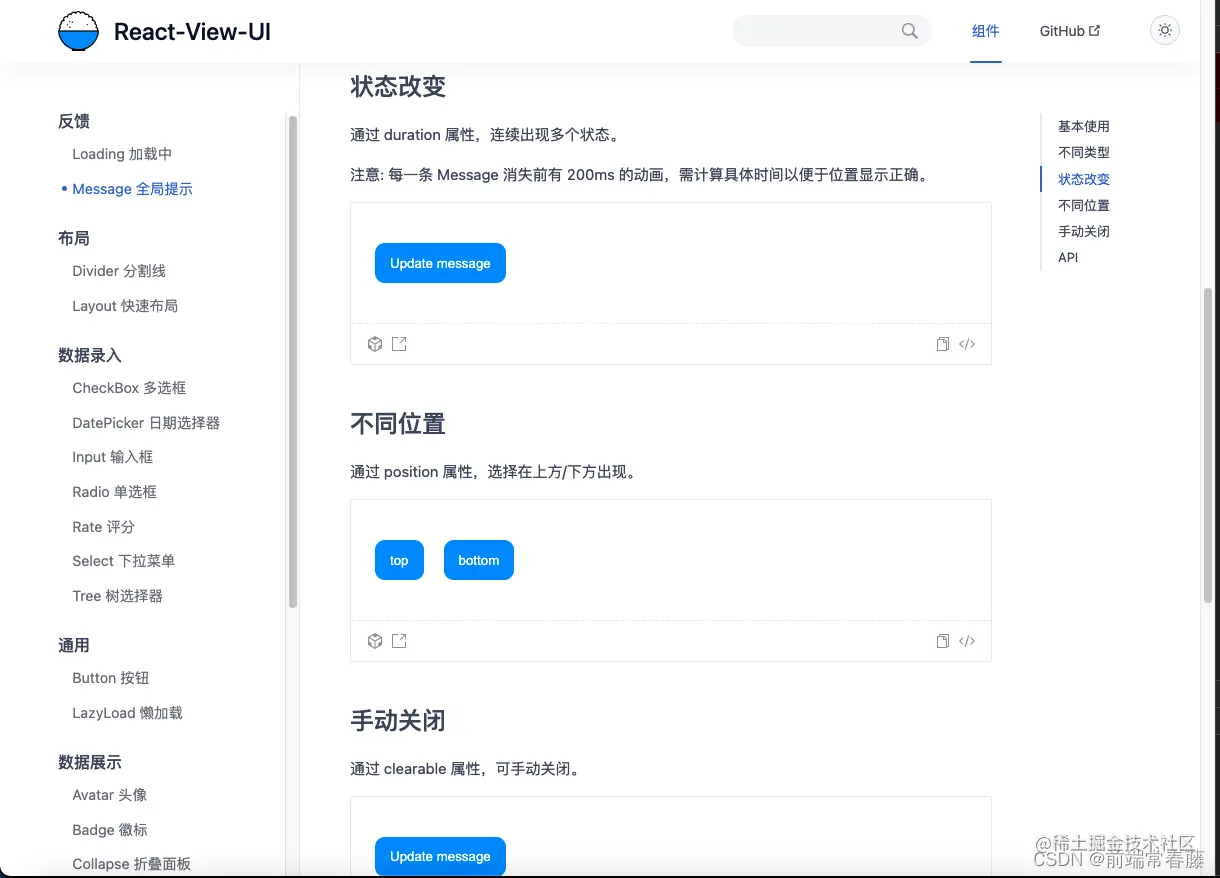Show the code for the 不同位置 example

coord(966,641)
